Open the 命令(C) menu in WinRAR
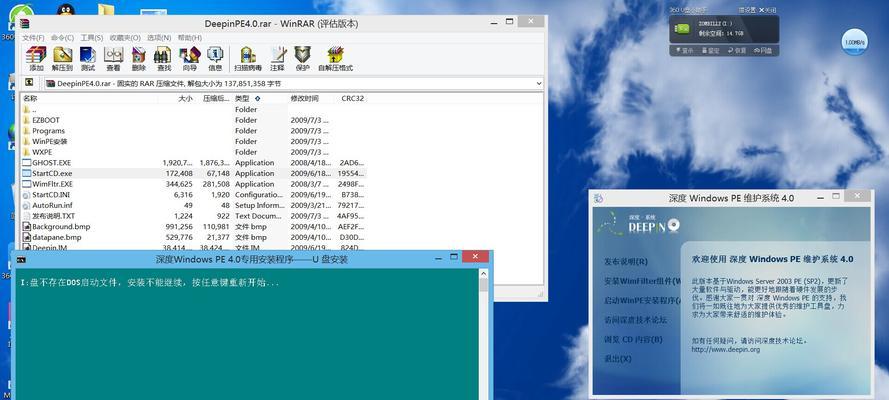Viewport: 889px width, 400px height. pos(62,37)
